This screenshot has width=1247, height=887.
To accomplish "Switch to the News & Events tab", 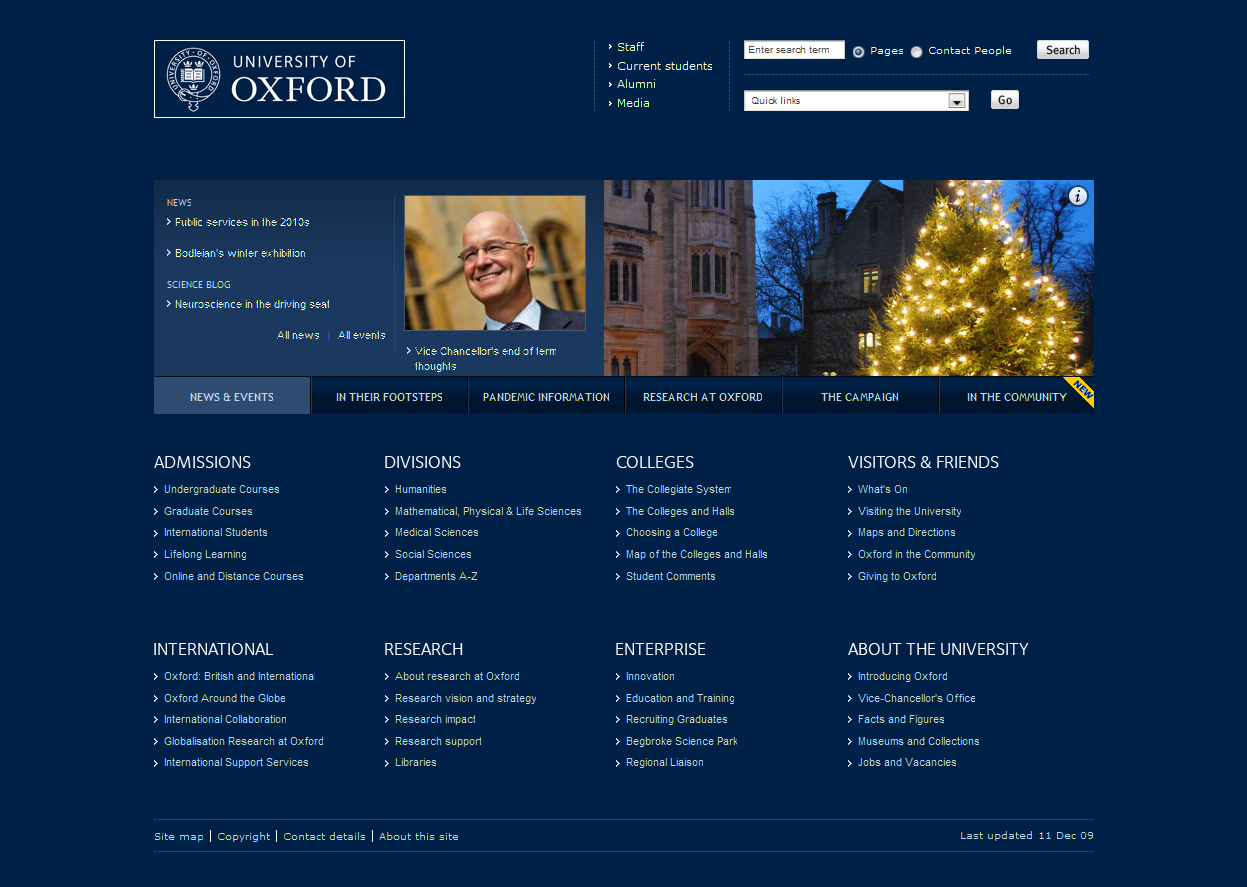I will (232, 396).
